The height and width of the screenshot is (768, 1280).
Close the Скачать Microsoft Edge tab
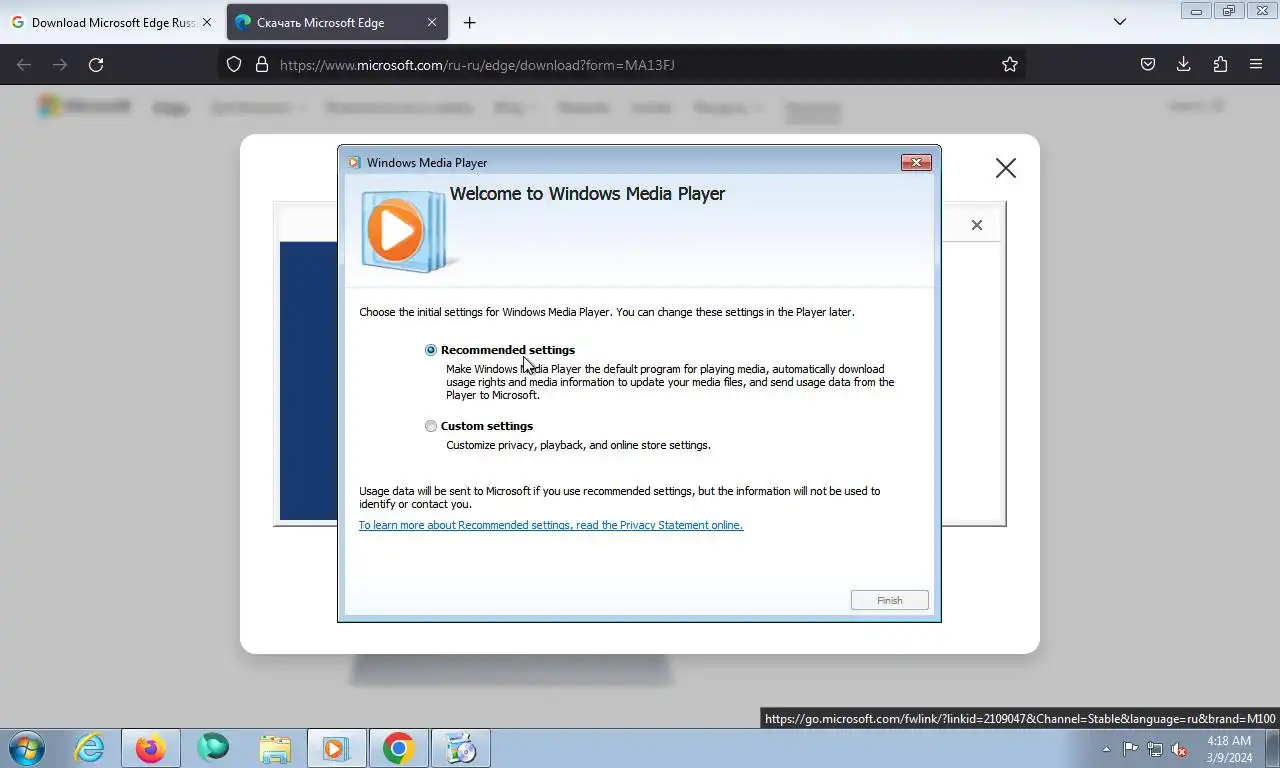tap(432, 22)
